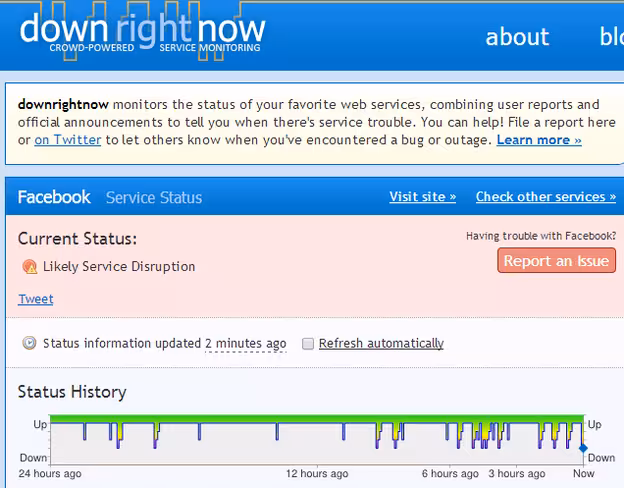Viewport: 624px width, 488px height.
Task: Click the clock icon beside status updated
Action: tap(29, 343)
